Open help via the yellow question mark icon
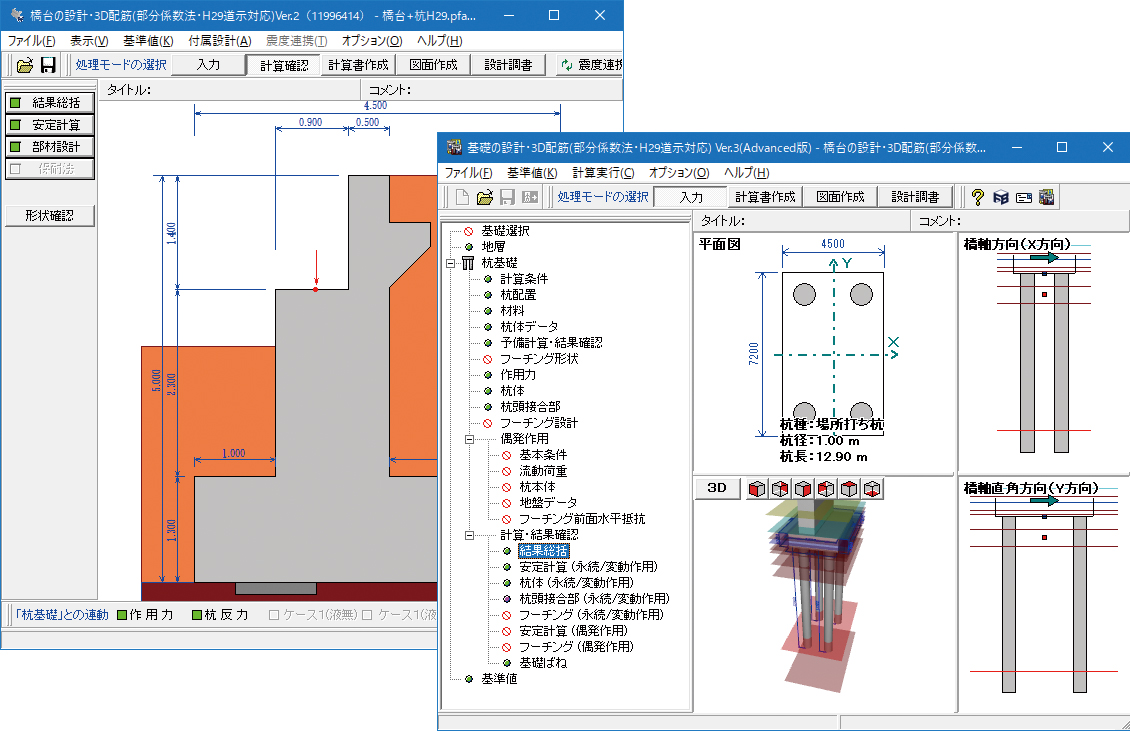This screenshot has width=1130, height=731. (977, 197)
